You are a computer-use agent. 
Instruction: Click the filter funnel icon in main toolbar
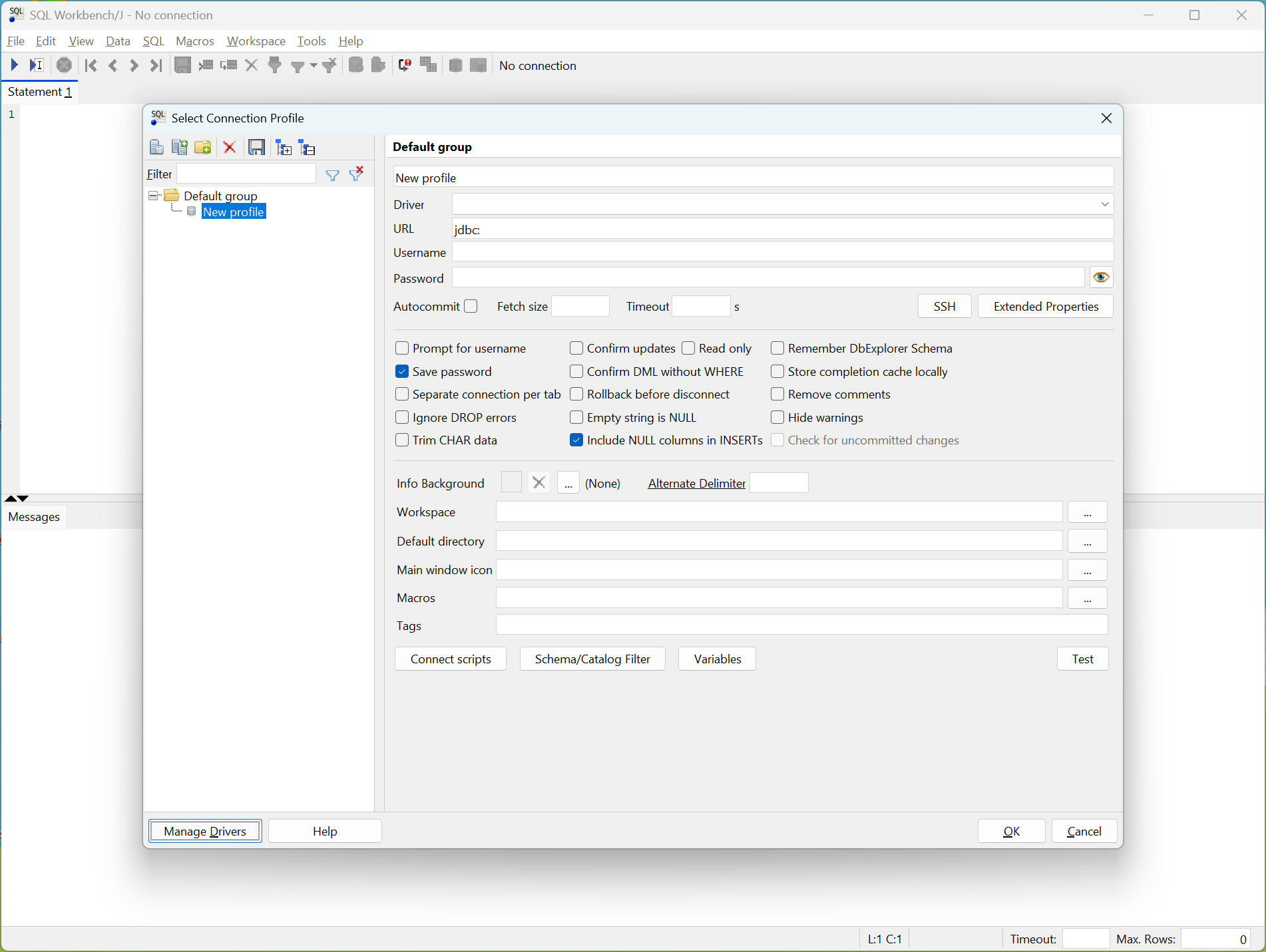[x=298, y=65]
